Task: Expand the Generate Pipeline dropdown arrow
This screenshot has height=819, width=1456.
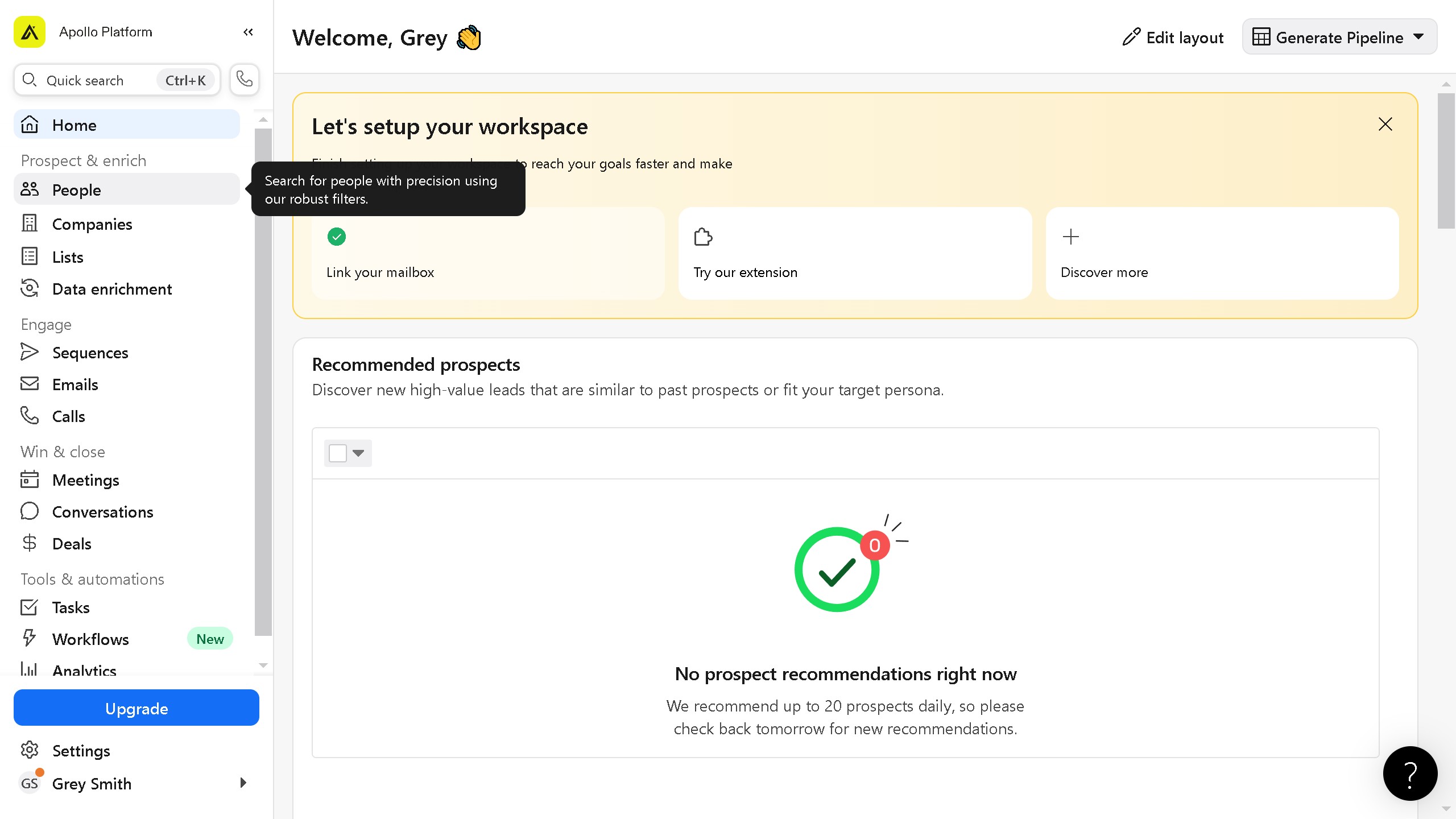Action: tap(1417, 36)
